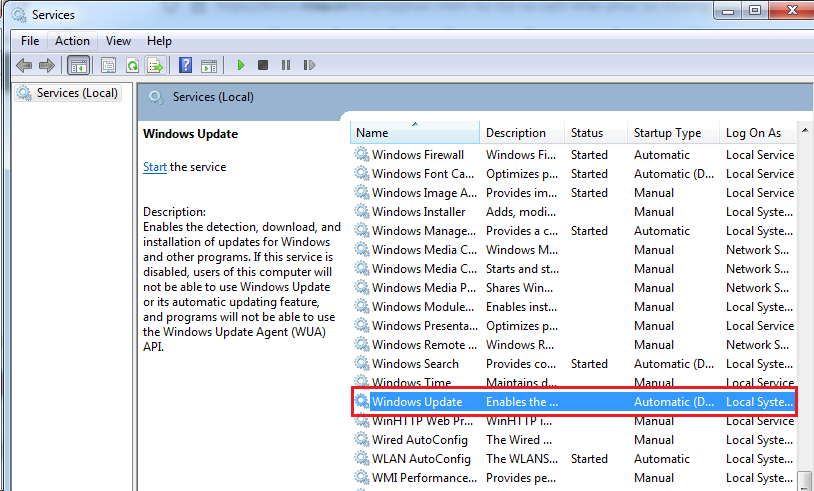Image resolution: width=814 pixels, height=491 pixels.
Task: Select the Windows Search service row
Action: [x=574, y=364]
